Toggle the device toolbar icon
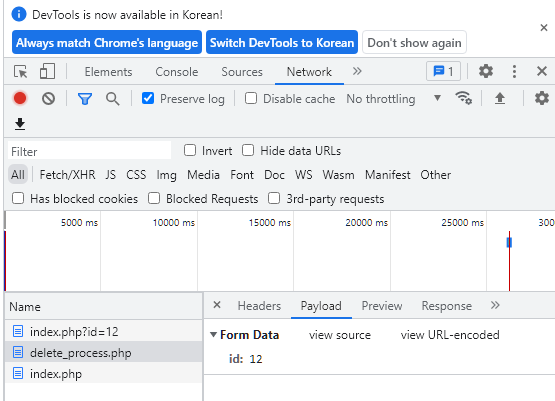This screenshot has width=555, height=401. [47, 71]
